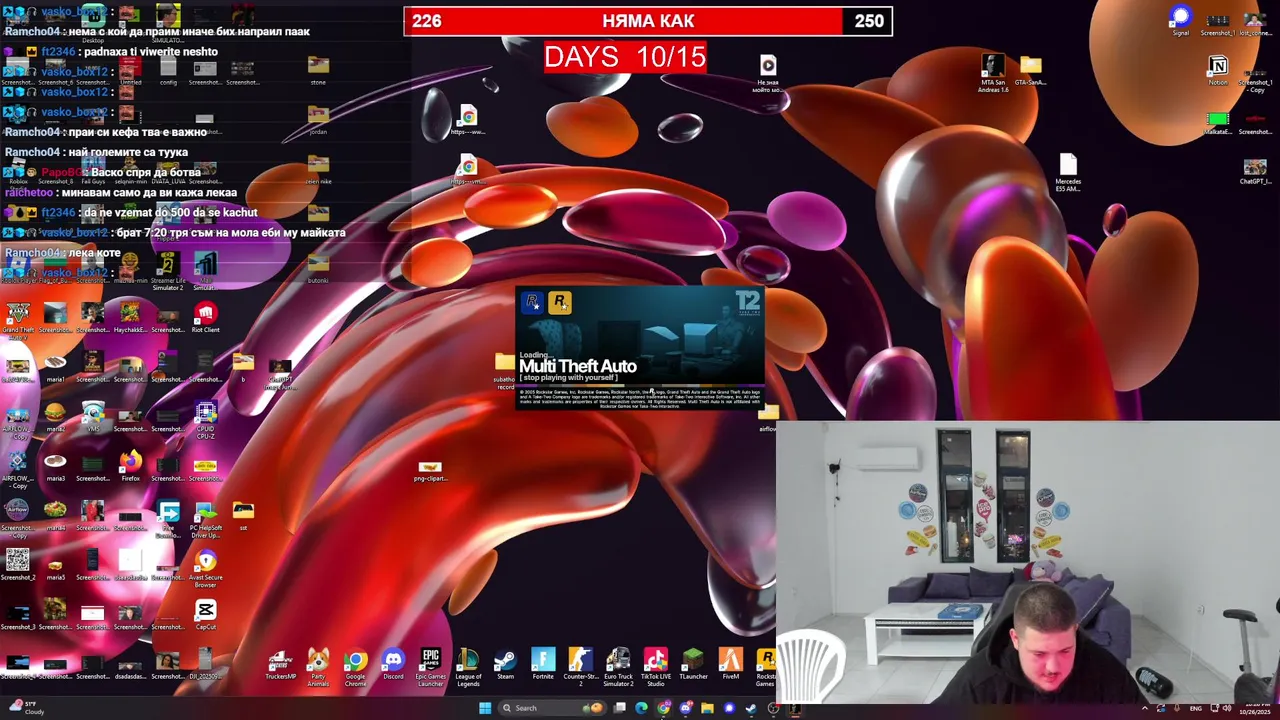The width and height of the screenshot is (1280, 720).
Task: Switch to Steam on the taskbar
Action: [x=750, y=708]
